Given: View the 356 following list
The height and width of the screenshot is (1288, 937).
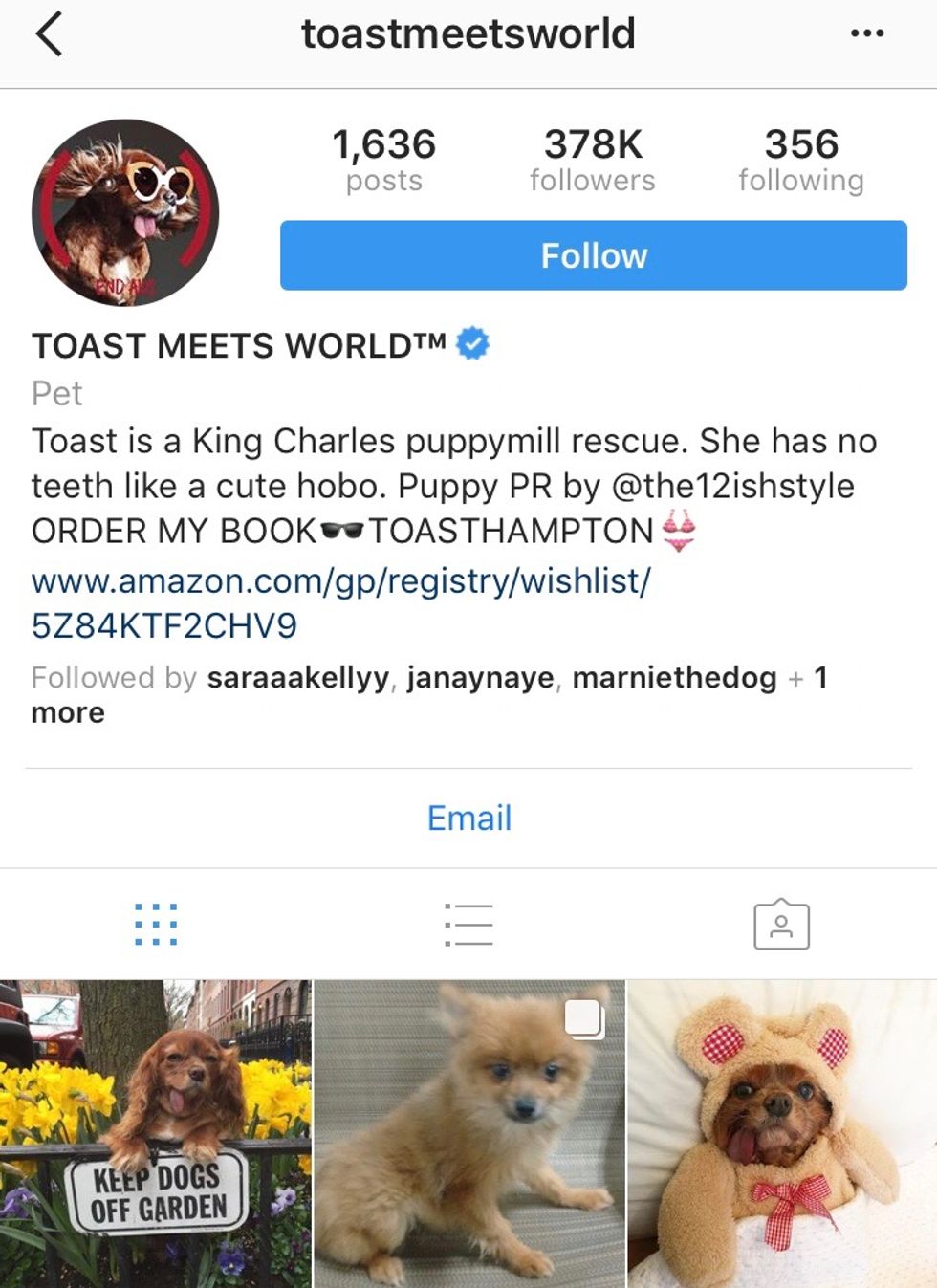Looking at the screenshot, I should [x=801, y=160].
